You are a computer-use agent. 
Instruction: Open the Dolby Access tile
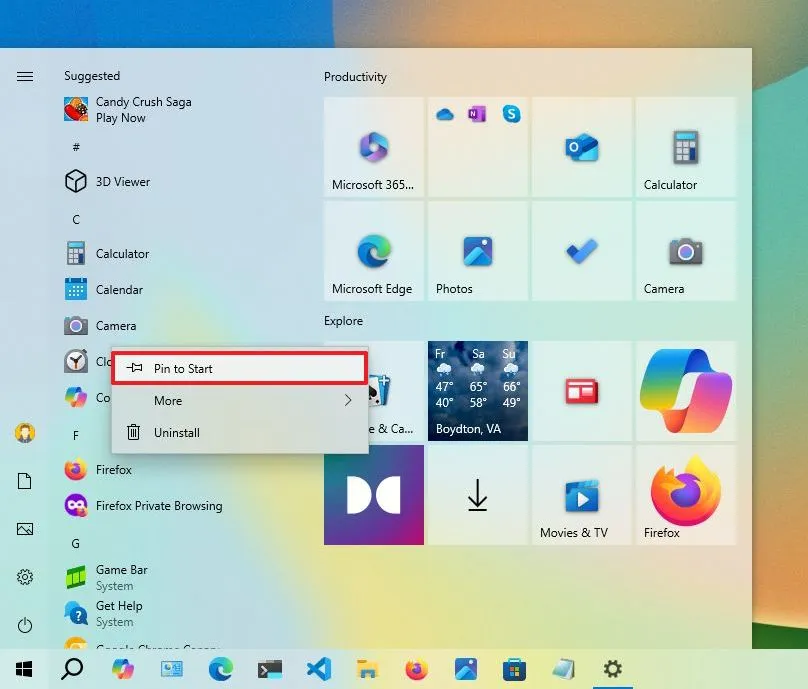coord(373,494)
